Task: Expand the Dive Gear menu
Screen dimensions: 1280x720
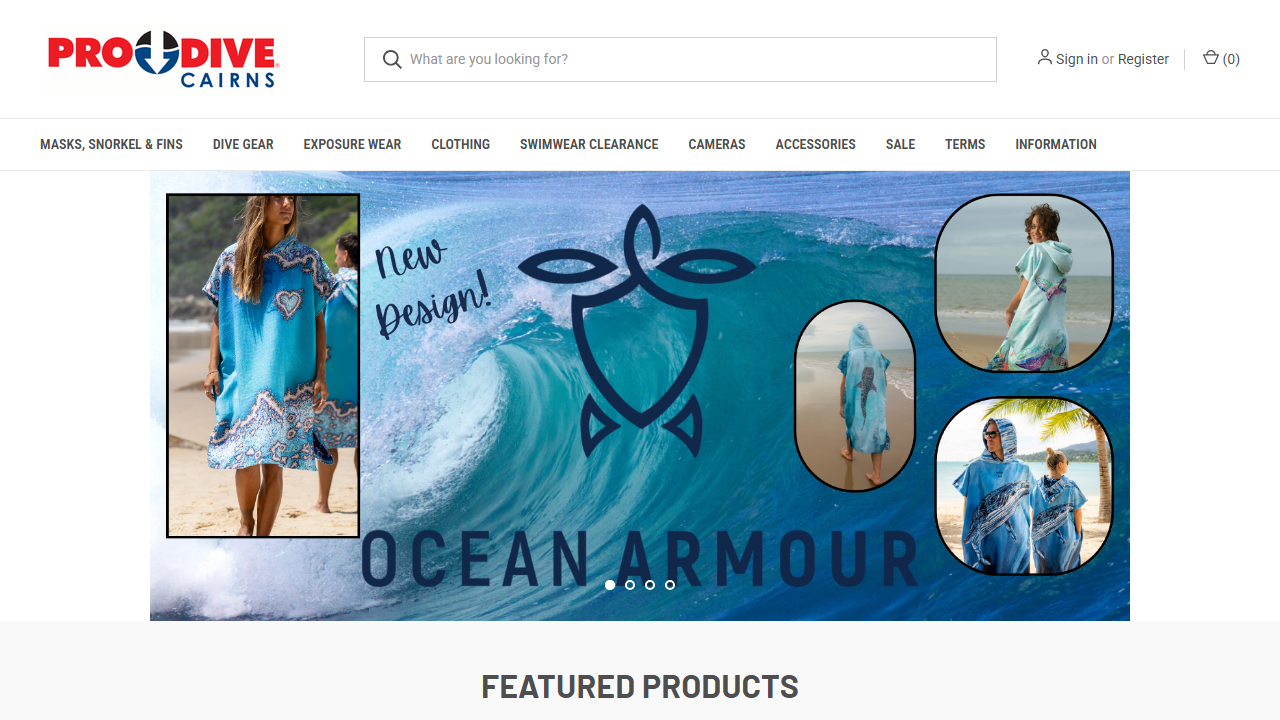Action: (x=243, y=144)
